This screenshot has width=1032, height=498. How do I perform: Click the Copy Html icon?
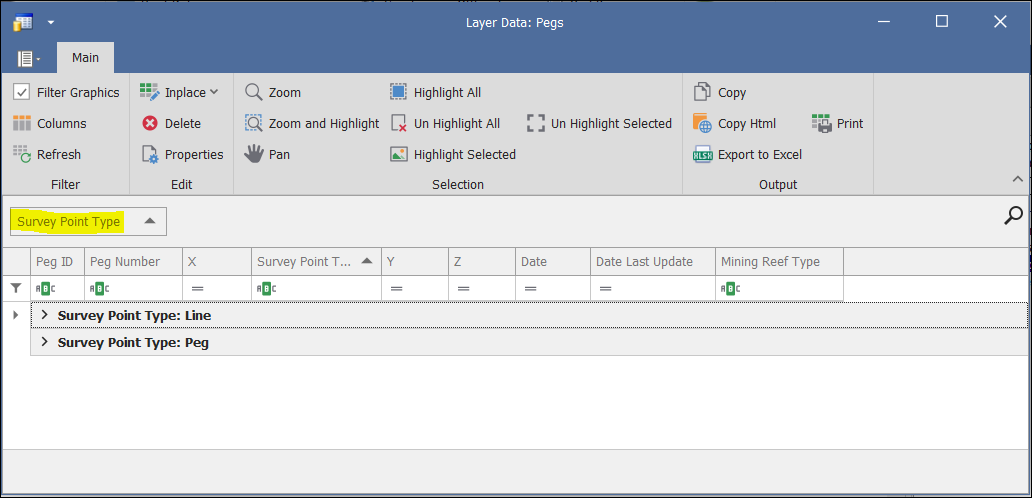point(702,123)
